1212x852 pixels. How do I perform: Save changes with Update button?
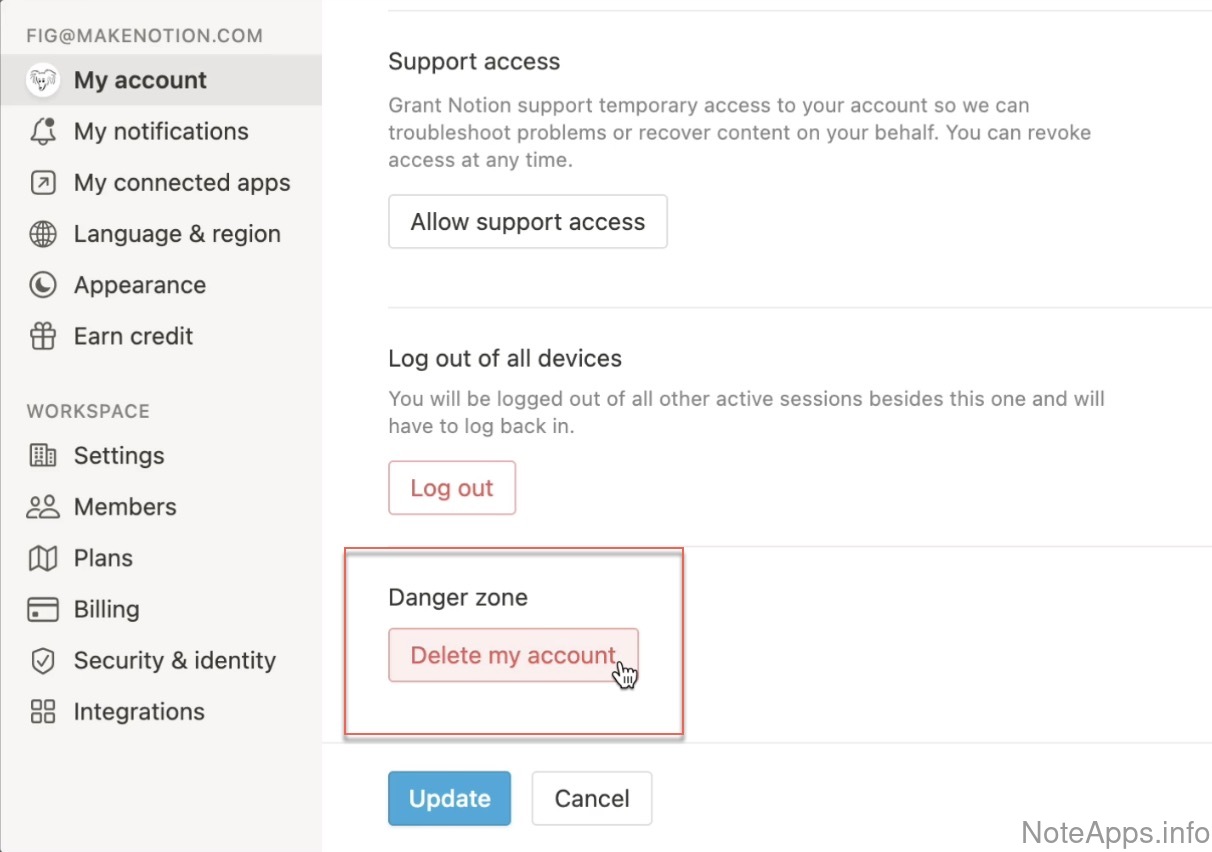point(449,798)
